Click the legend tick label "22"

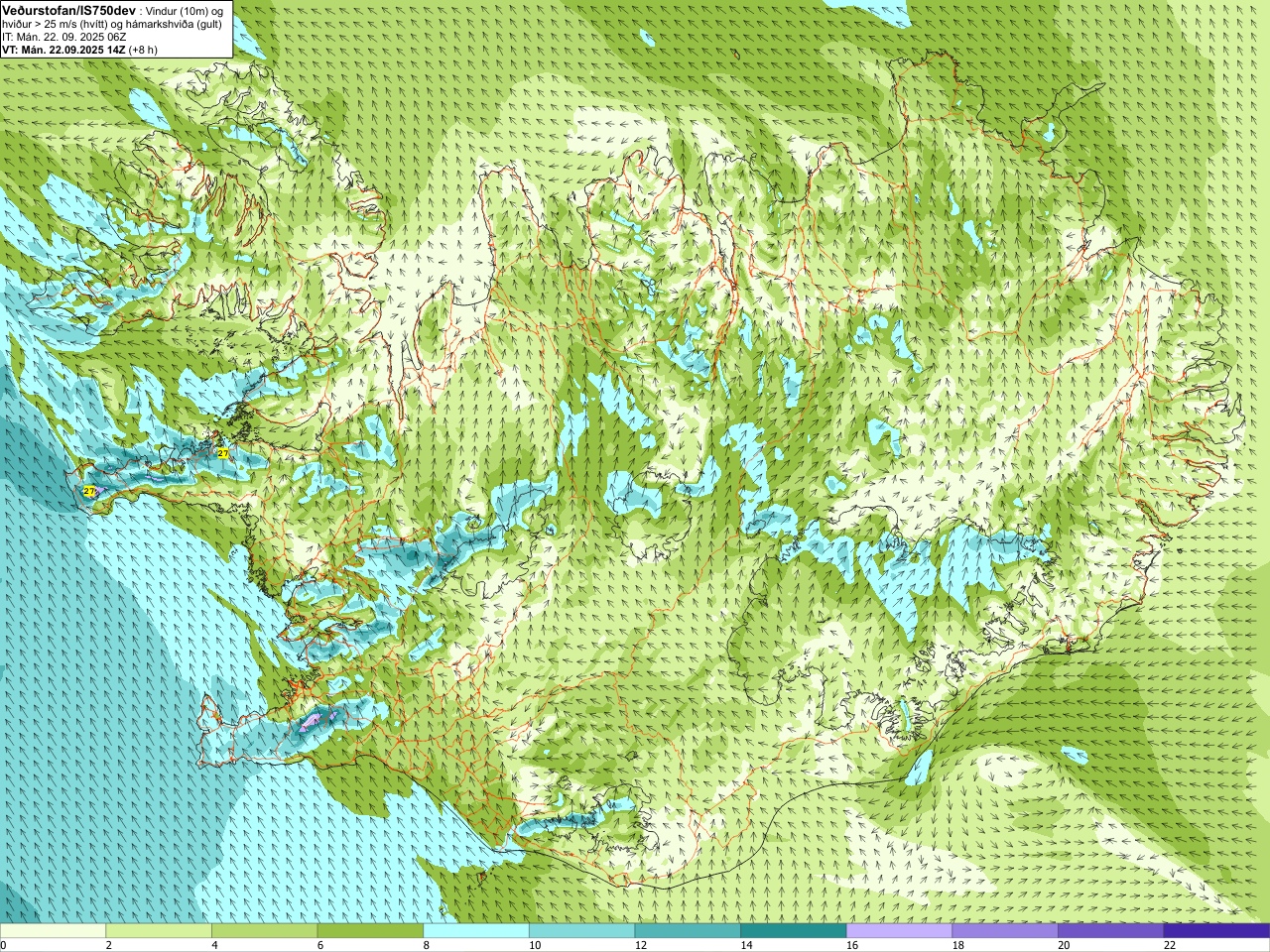1170,945
